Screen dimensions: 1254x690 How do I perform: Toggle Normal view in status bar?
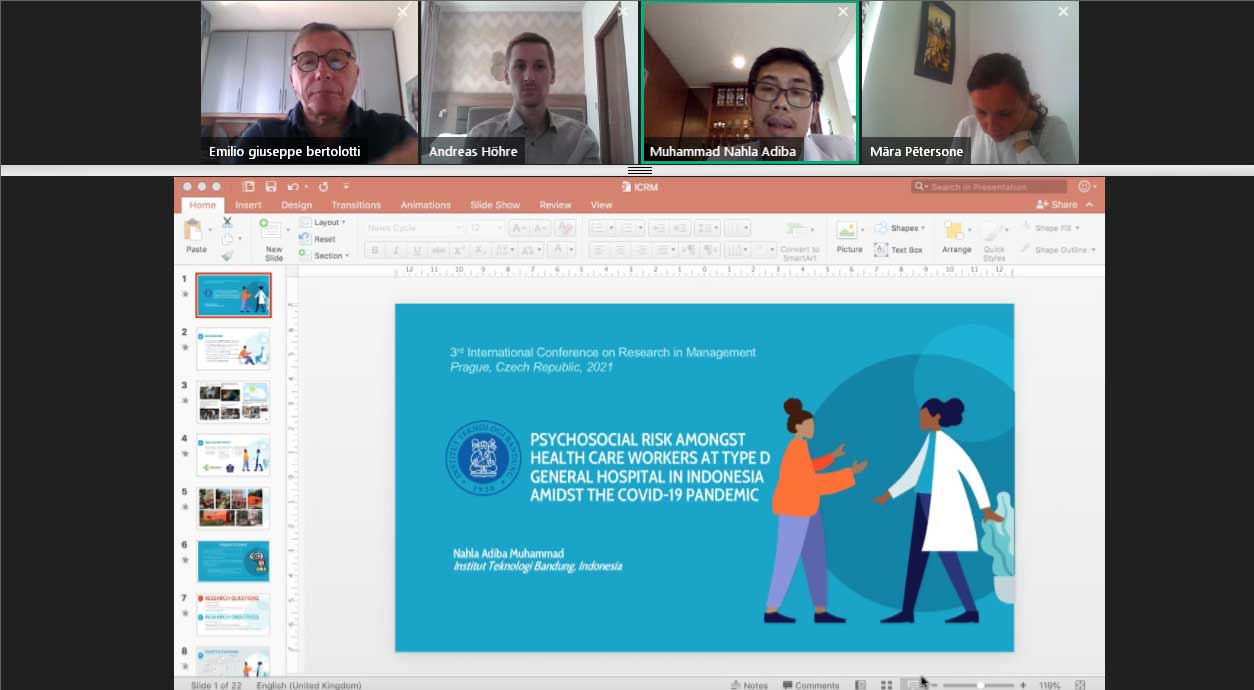point(860,685)
